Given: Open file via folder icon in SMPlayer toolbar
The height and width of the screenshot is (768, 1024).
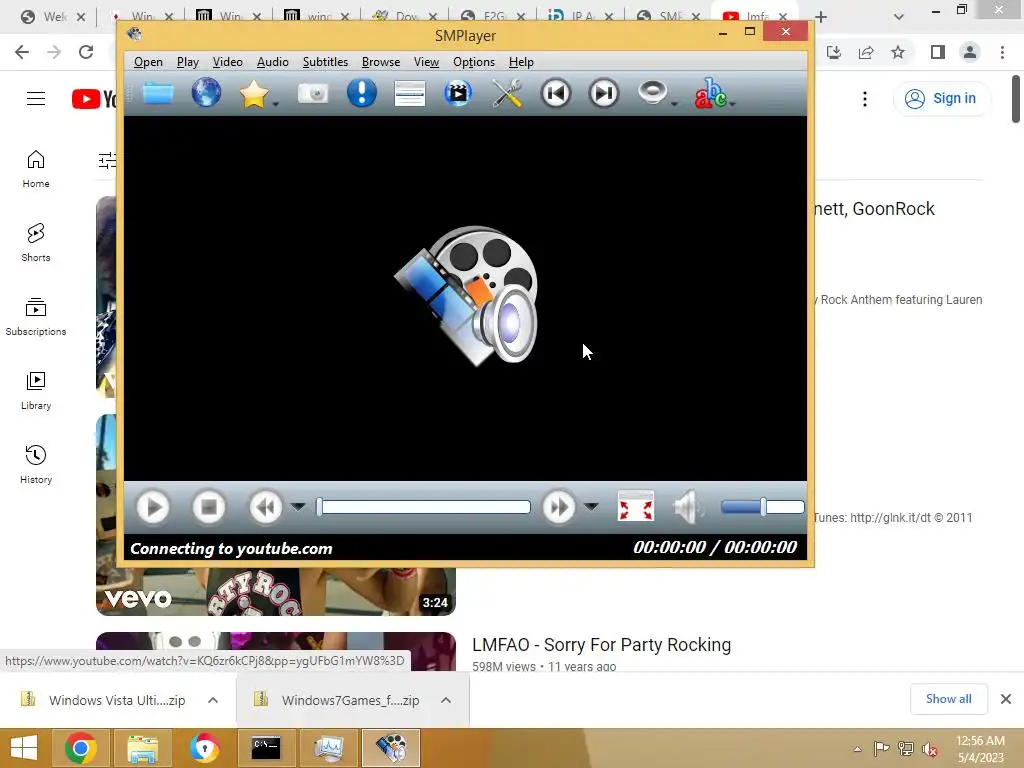Looking at the screenshot, I should tap(158, 93).
